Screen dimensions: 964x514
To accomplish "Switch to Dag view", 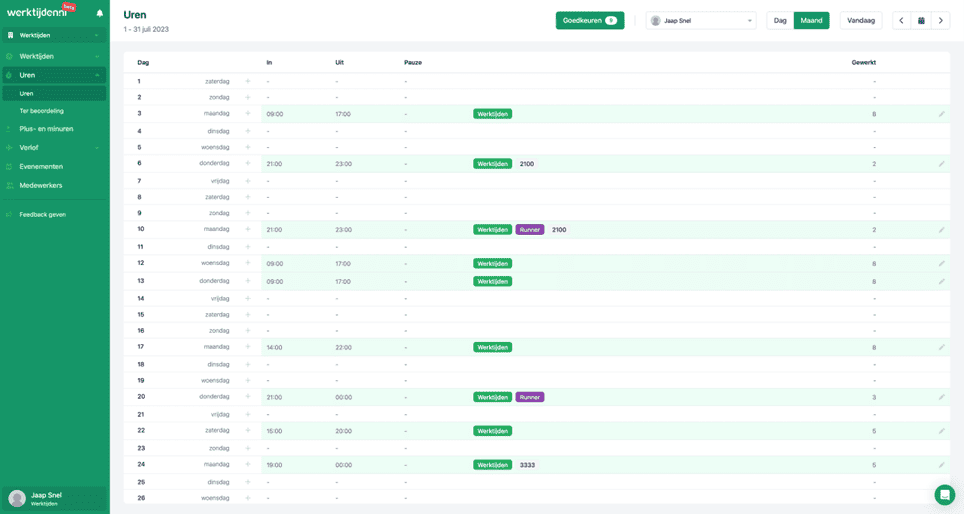I will 780,20.
